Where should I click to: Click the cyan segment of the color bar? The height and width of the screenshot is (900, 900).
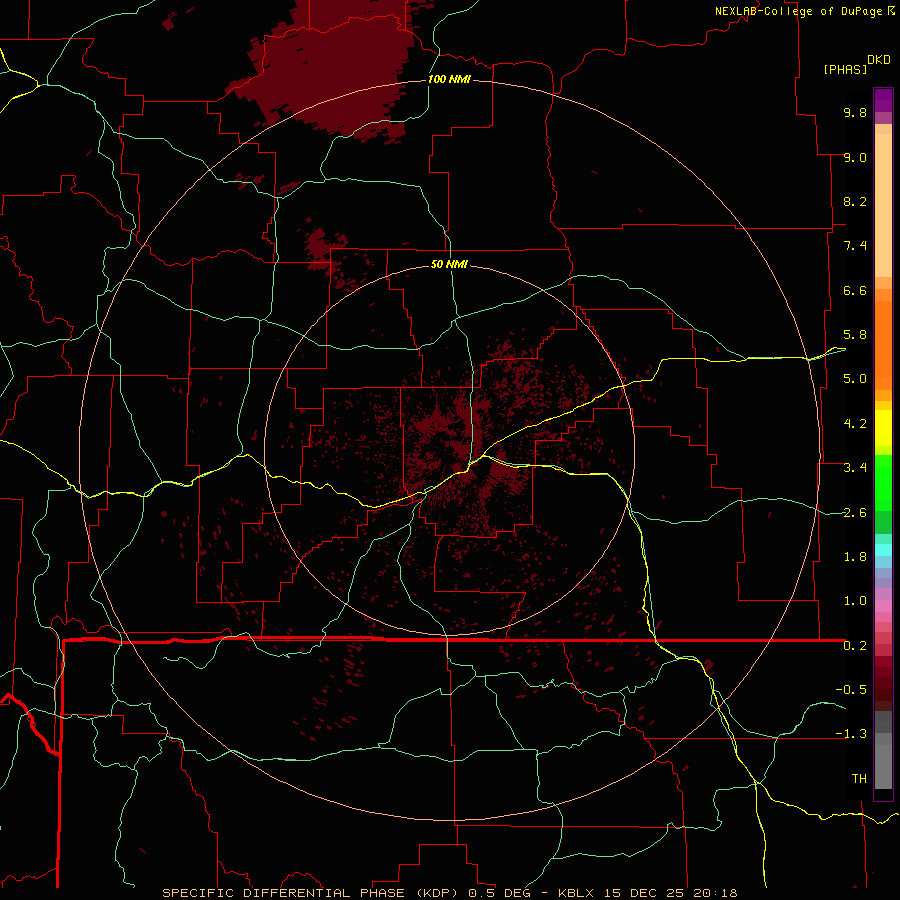tap(883, 550)
